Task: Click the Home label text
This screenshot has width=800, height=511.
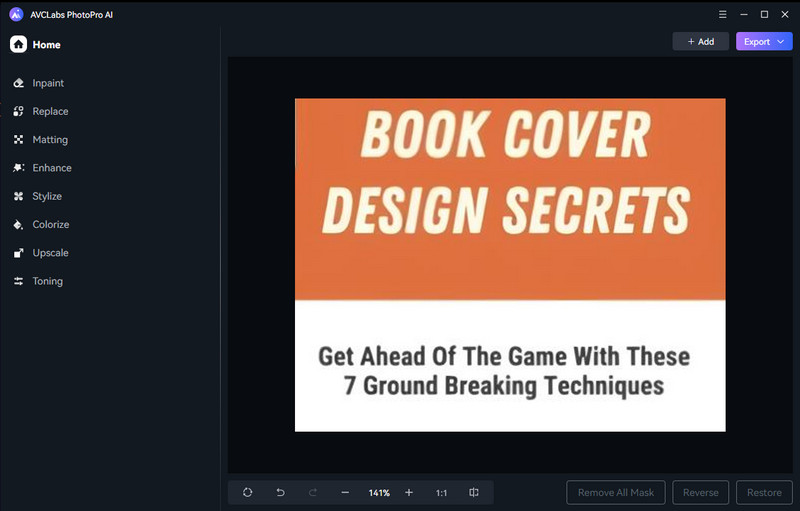Action: (46, 45)
